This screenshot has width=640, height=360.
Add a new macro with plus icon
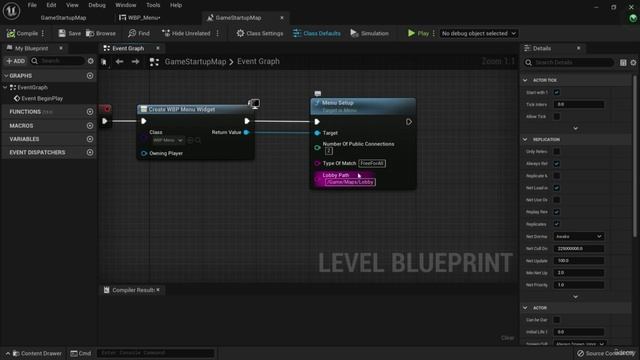(x=90, y=126)
